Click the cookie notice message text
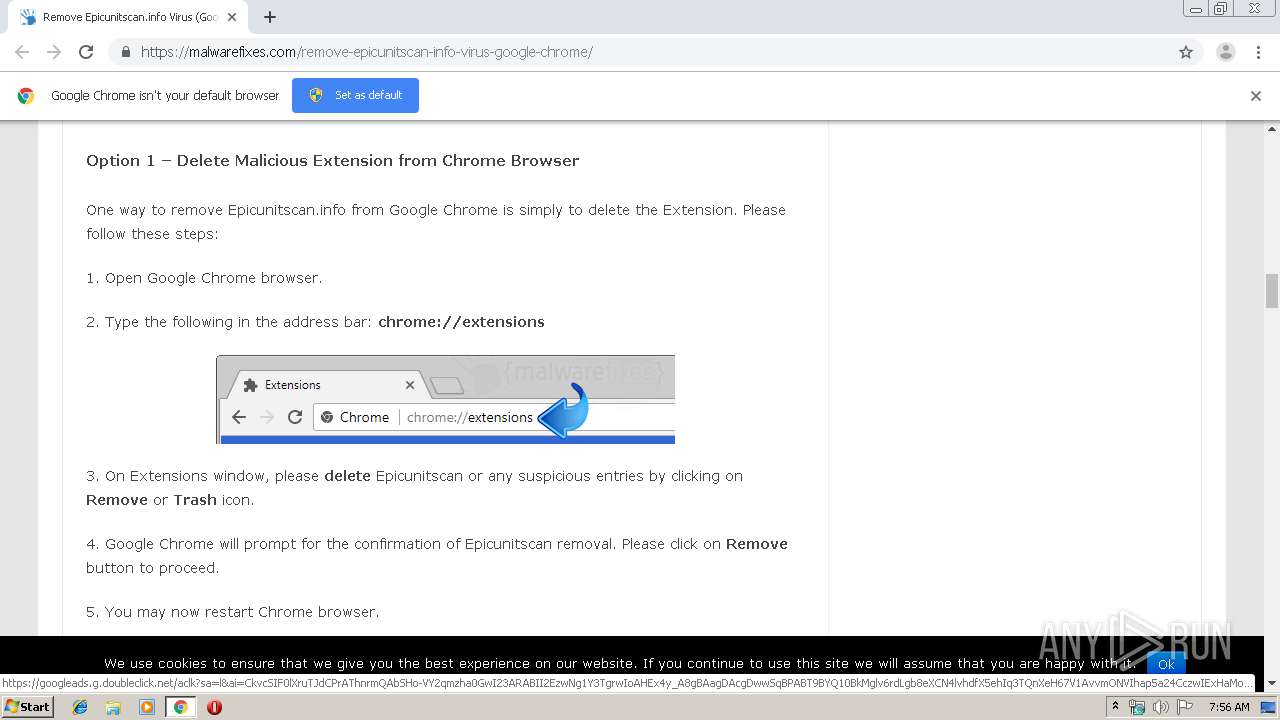 [x=620, y=663]
